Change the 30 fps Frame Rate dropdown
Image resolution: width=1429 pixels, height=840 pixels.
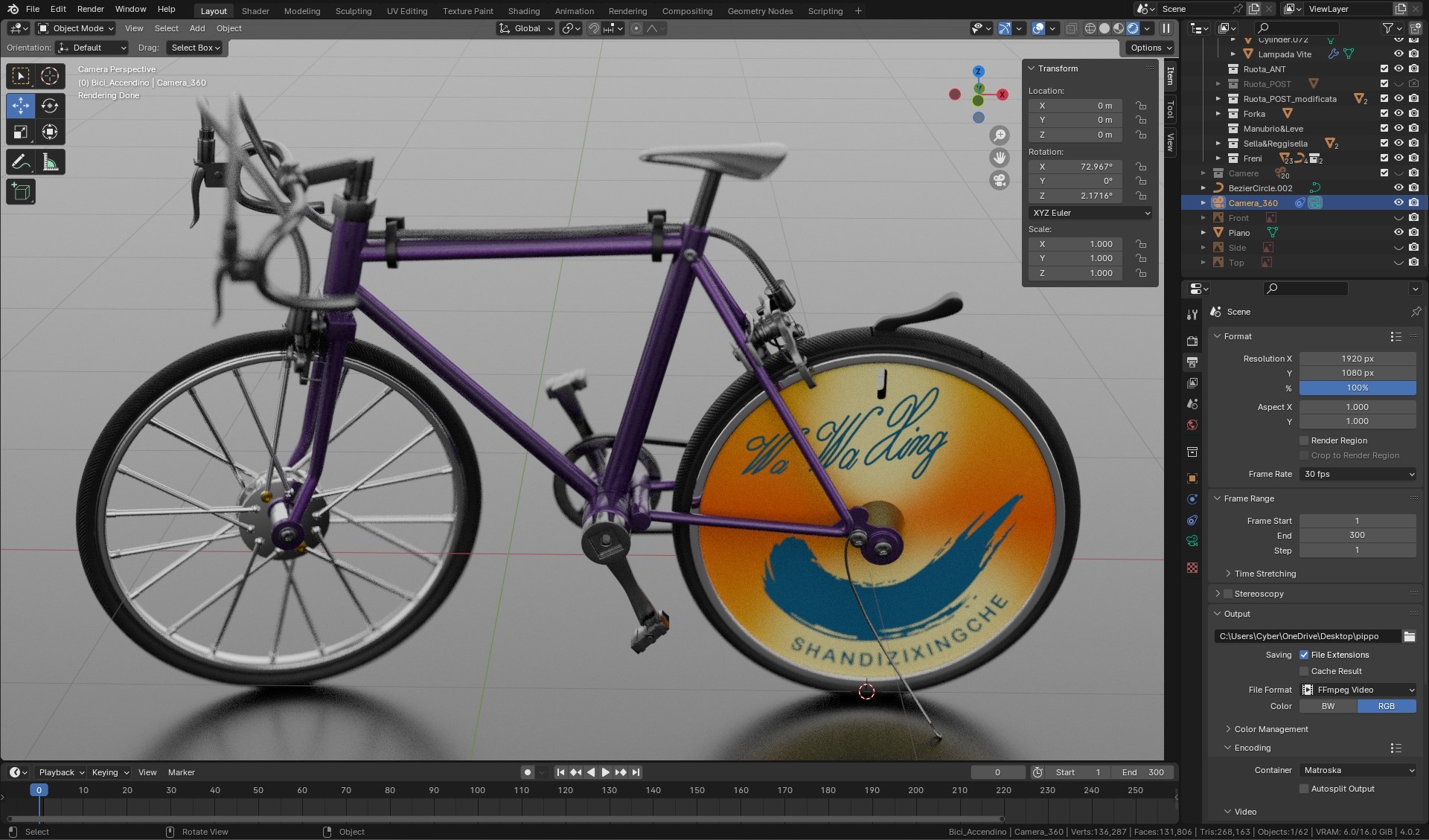click(x=1358, y=474)
